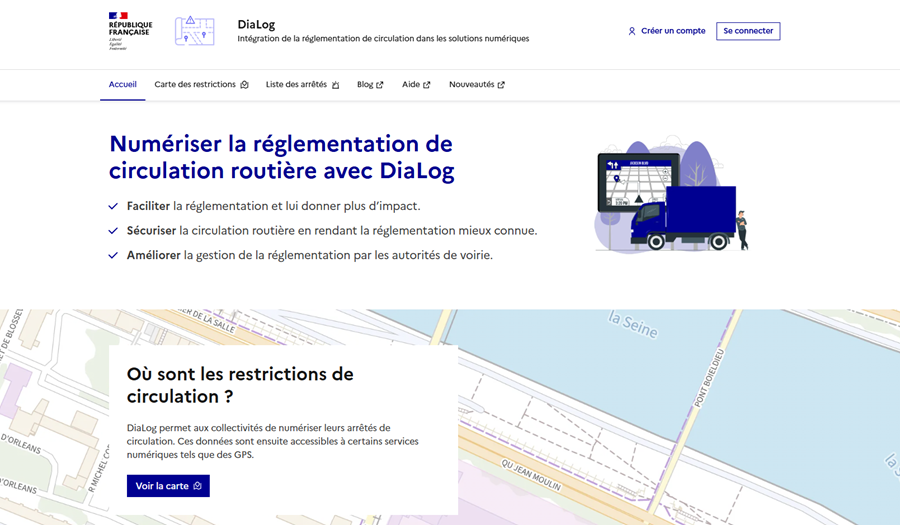
Task: Click la Seine label on background map
Action: pos(634,322)
